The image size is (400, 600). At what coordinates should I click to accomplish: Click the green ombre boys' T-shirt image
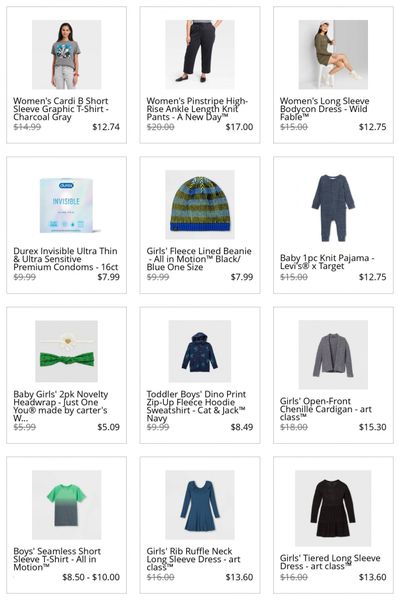(67, 505)
